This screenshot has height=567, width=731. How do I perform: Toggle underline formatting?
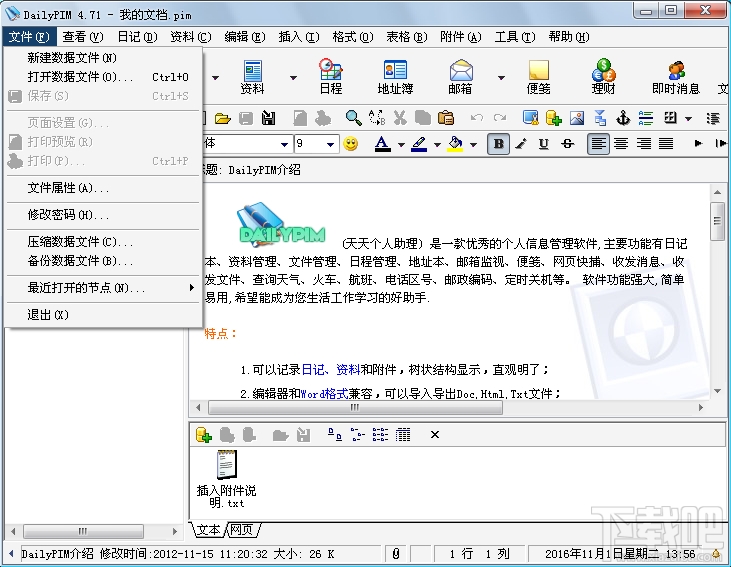click(544, 144)
